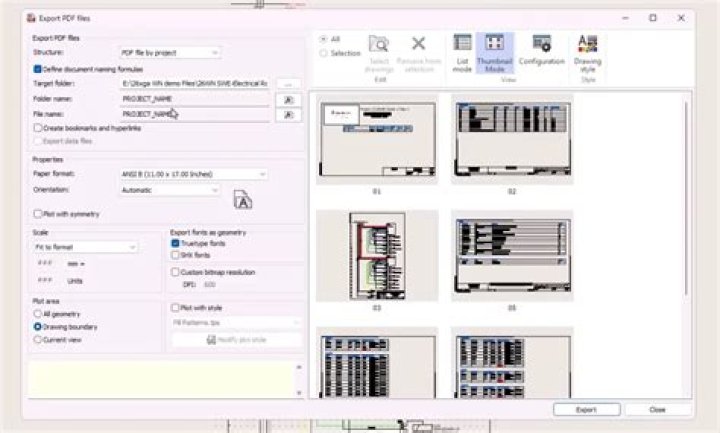Activate Thumbnail Mode view
The image size is (720, 433).
pos(495,53)
